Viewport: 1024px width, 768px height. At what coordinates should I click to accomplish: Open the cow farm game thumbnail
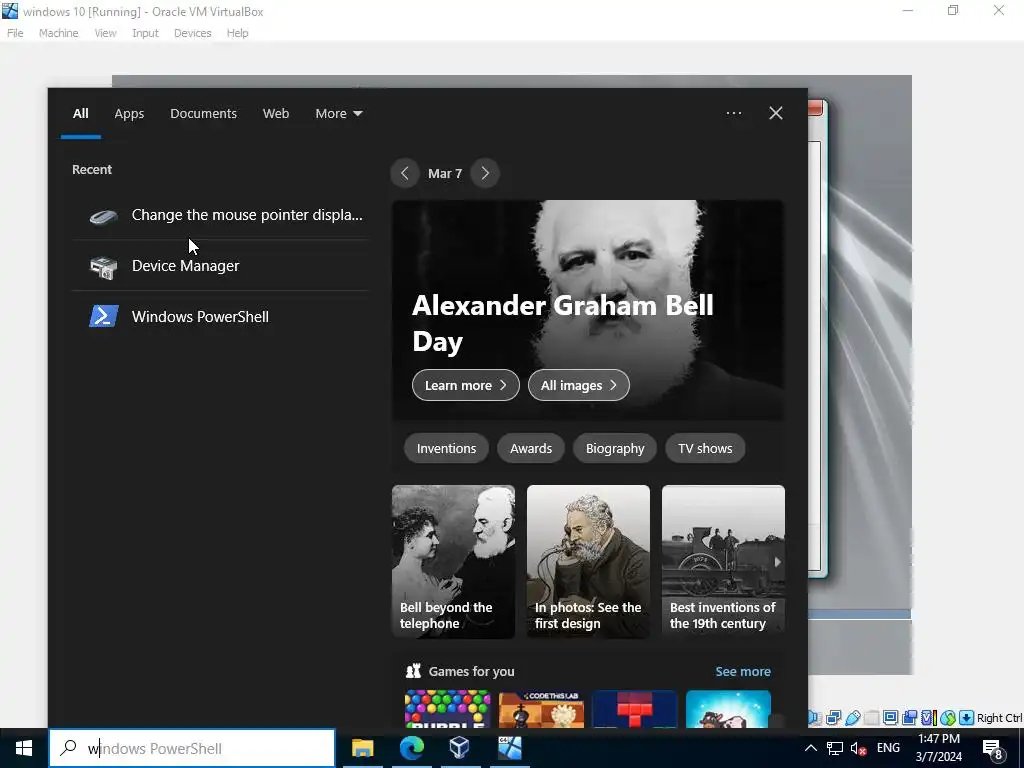tap(728, 709)
